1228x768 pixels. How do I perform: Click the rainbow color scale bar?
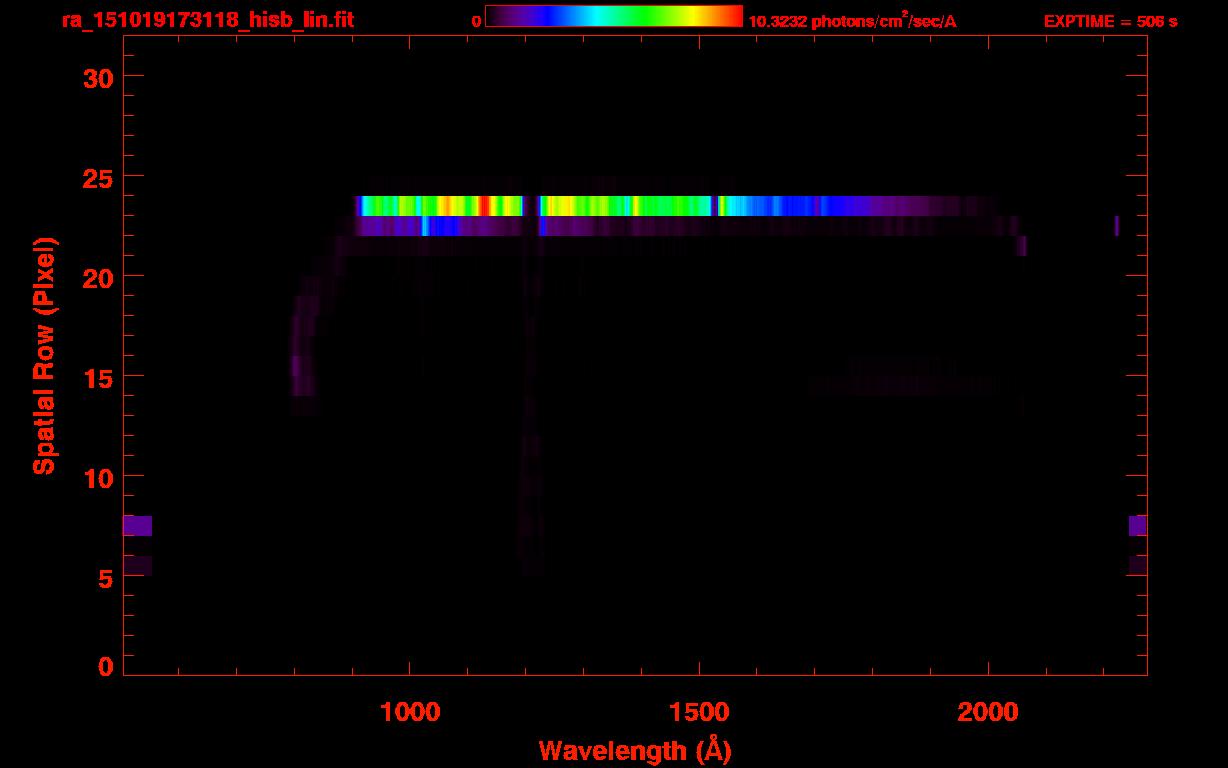[614, 17]
